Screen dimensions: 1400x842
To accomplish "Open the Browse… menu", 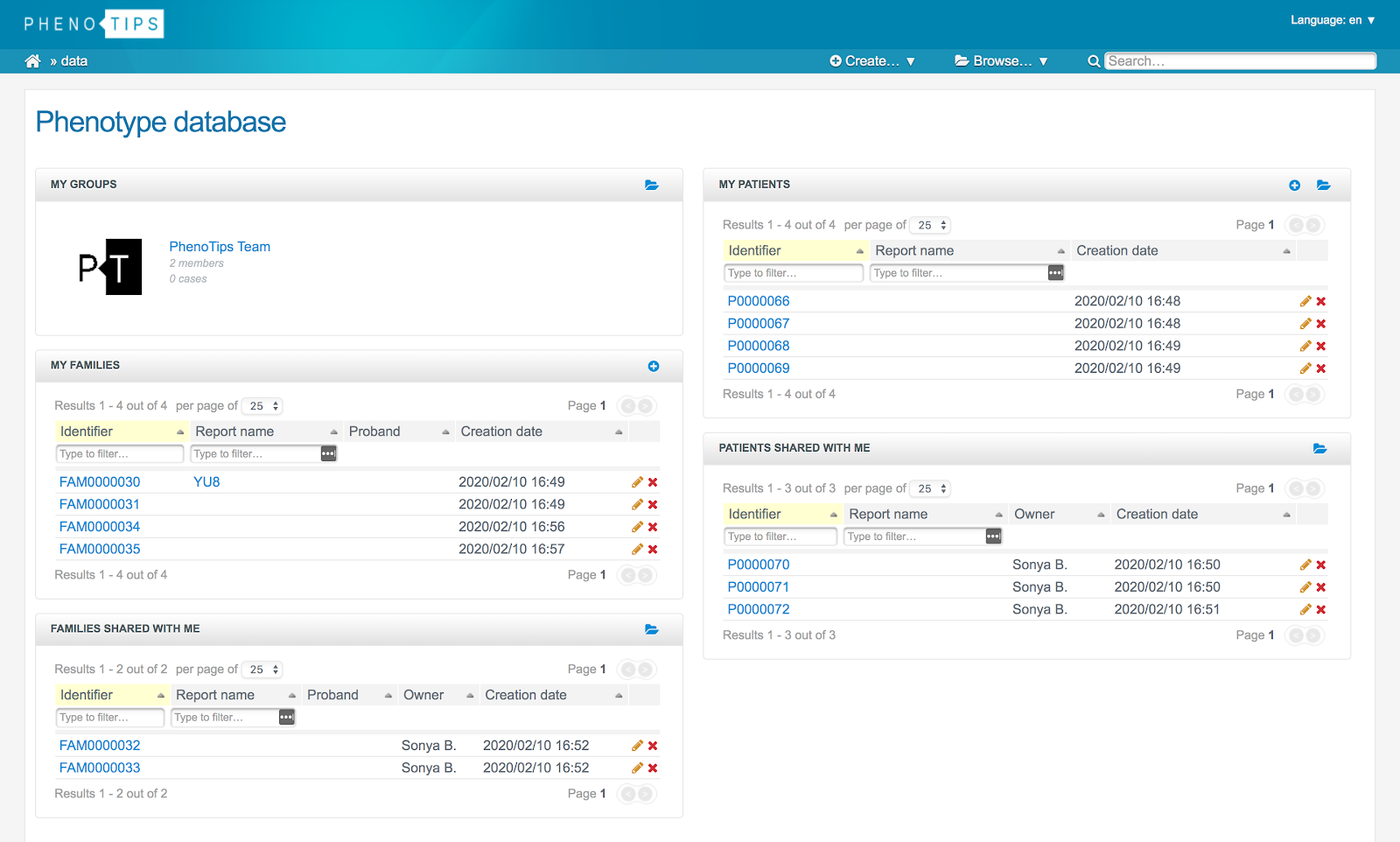I will [1001, 61].
